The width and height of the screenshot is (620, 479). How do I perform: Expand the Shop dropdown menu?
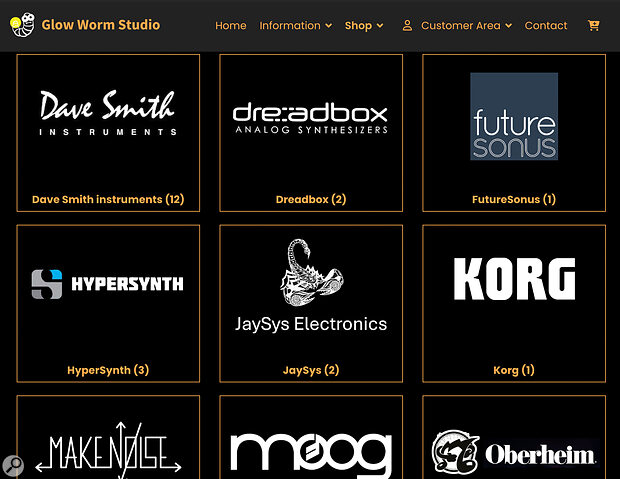click(x=364, y=26)
